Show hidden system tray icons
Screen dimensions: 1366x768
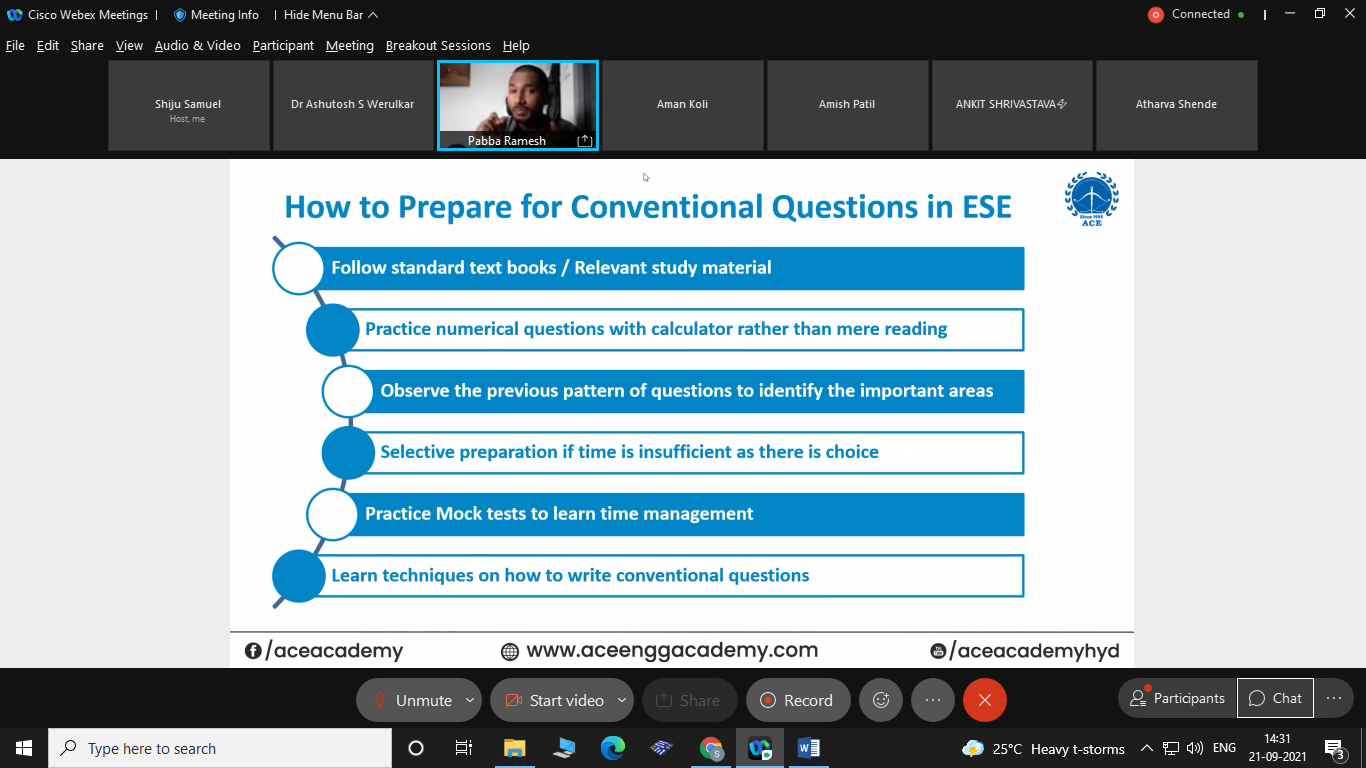(1147, 748)
